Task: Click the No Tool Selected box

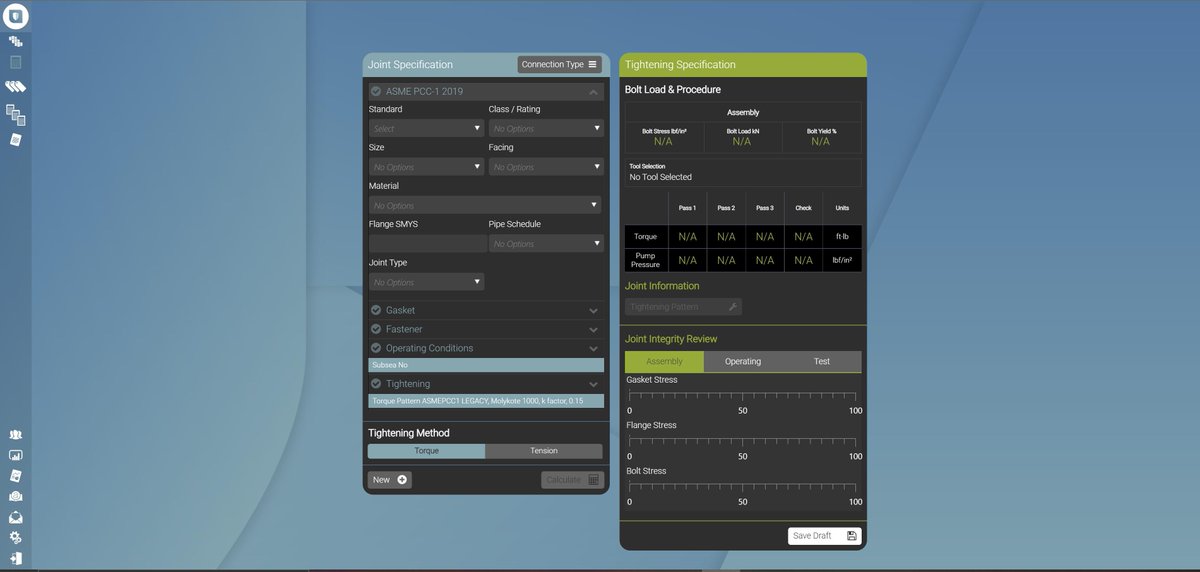Action: pyautogui.click(x=742, y=172)
